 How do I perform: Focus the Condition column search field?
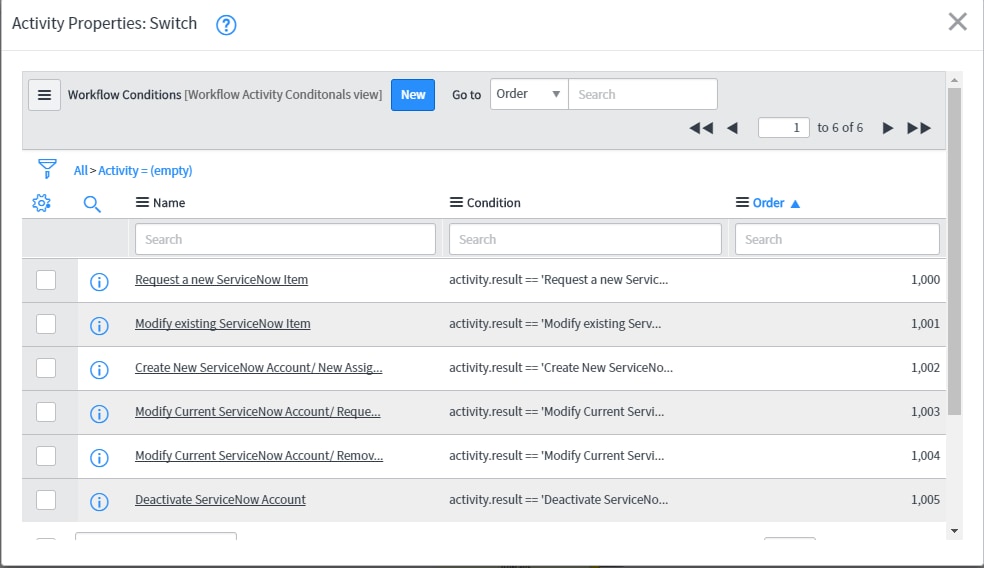tap(585, 239)
